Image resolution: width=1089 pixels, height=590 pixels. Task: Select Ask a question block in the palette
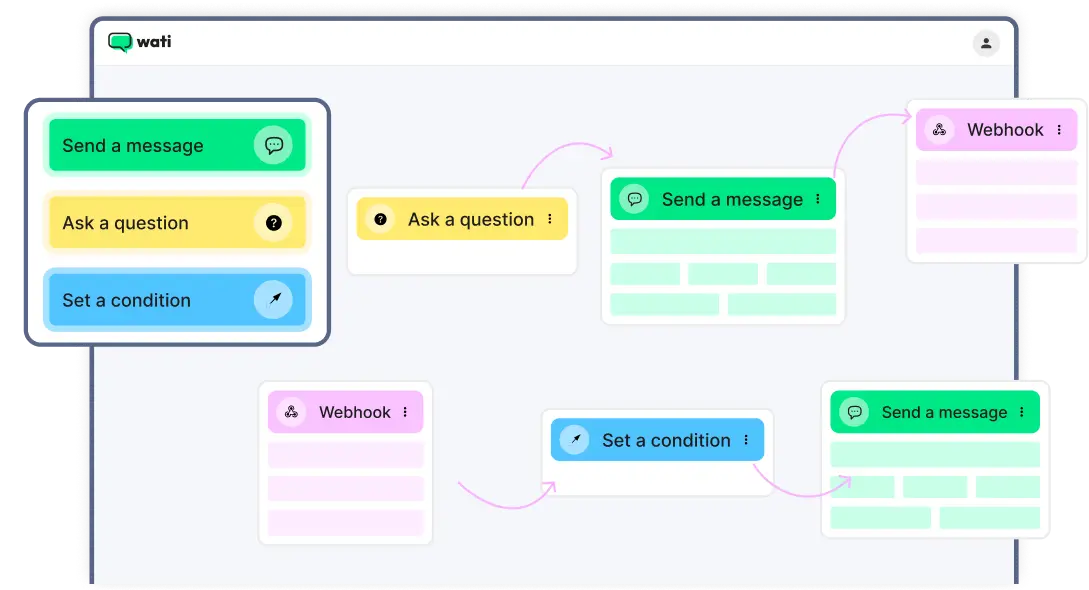coord(177,223)
